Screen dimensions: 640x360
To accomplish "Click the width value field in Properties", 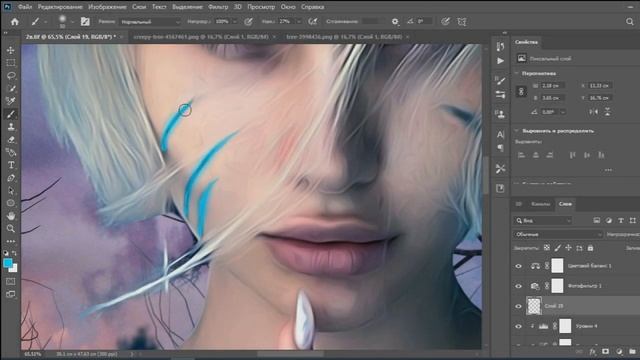I will (x=553, y=86).
